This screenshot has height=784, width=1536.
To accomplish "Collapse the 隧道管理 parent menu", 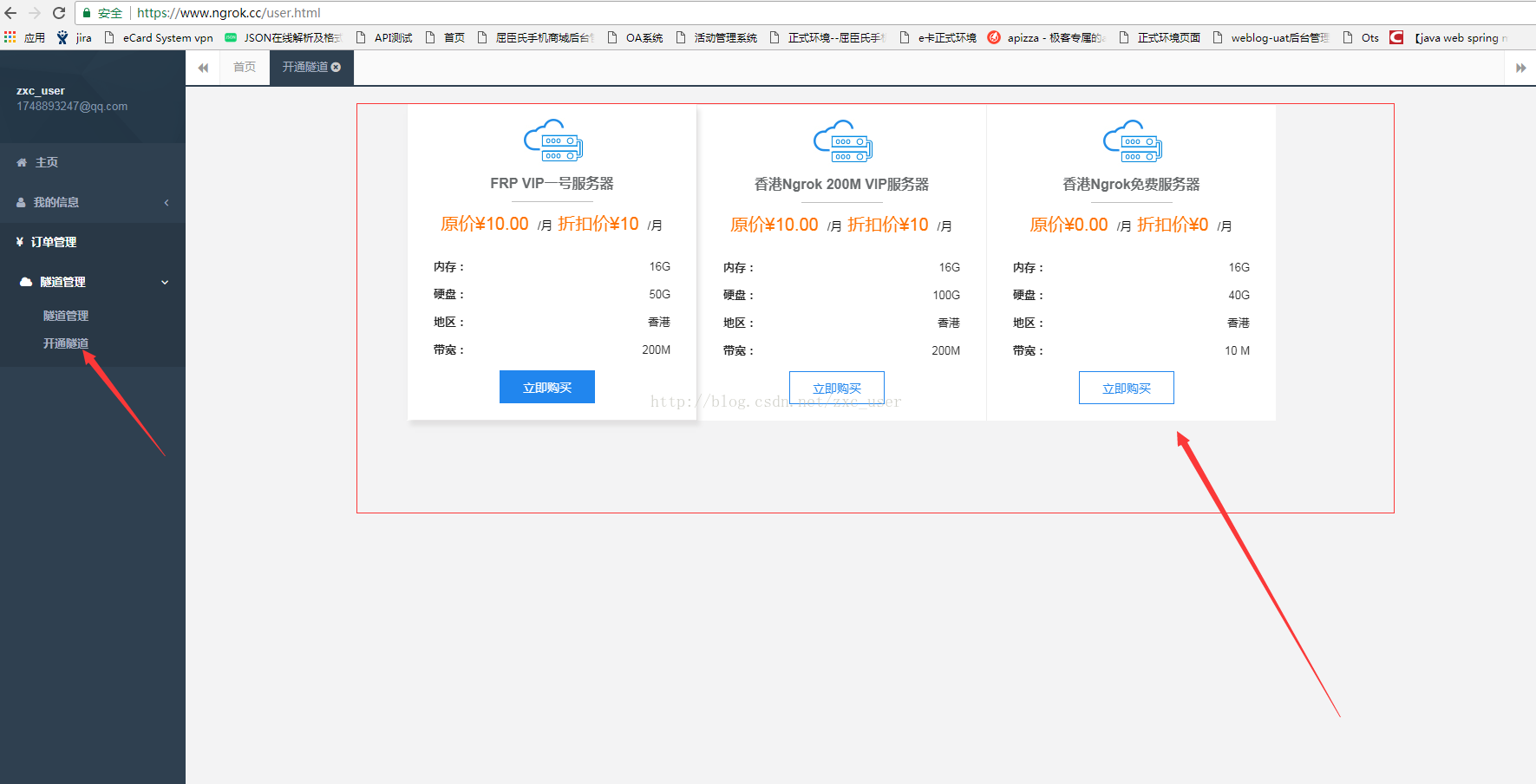I will click(93, 282).
